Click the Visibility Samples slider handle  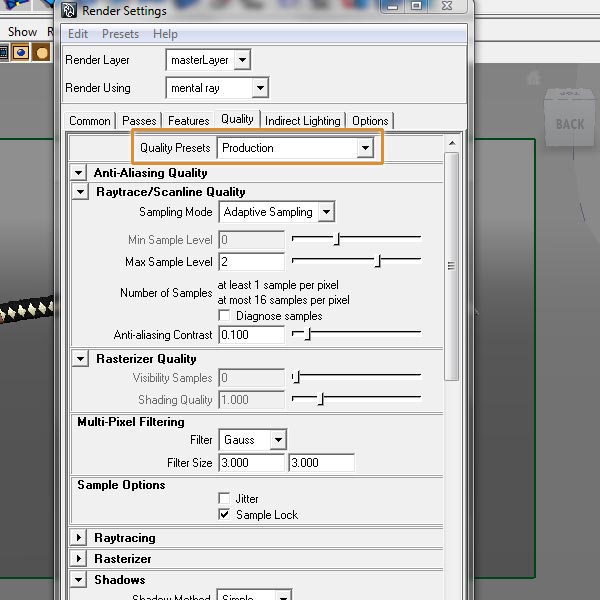297,377
